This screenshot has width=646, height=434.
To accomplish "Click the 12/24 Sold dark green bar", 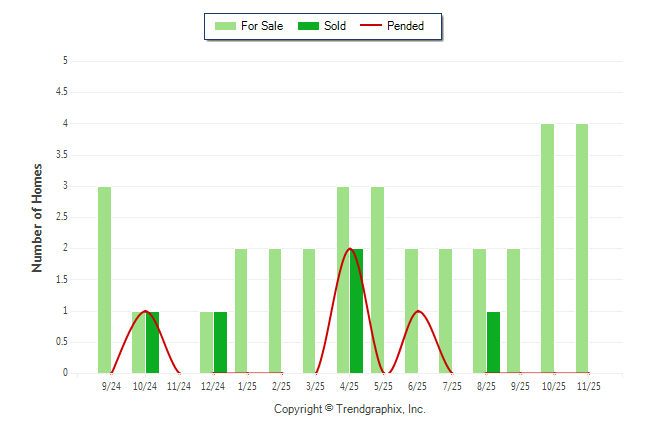I will click(220, 342).
